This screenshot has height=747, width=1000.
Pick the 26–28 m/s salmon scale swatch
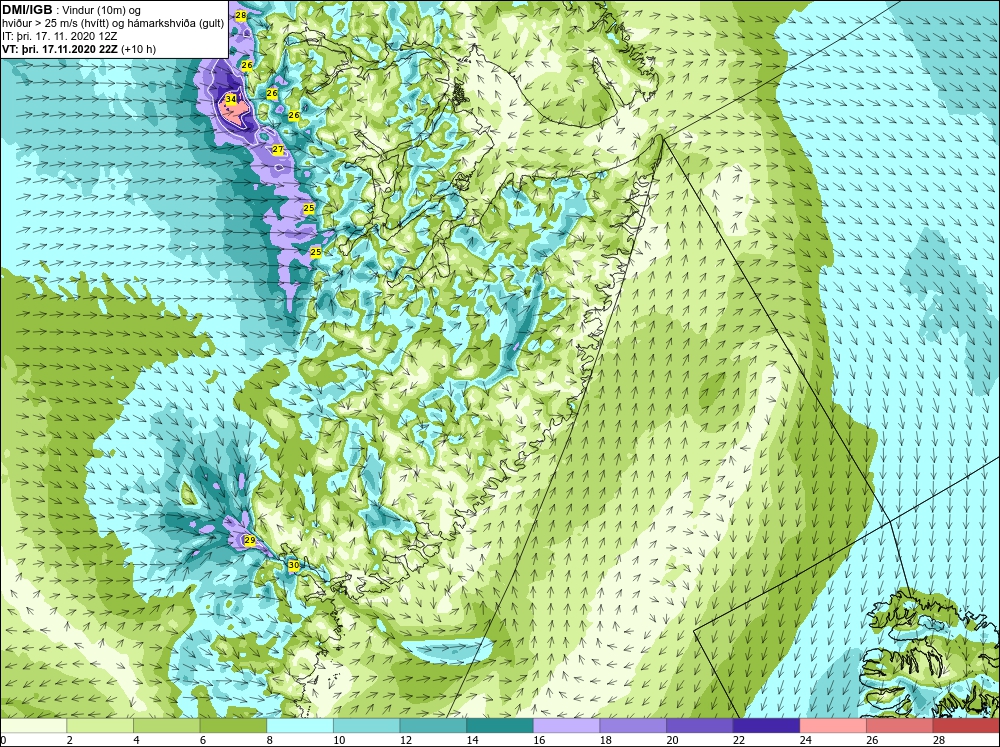click(899, 725)
